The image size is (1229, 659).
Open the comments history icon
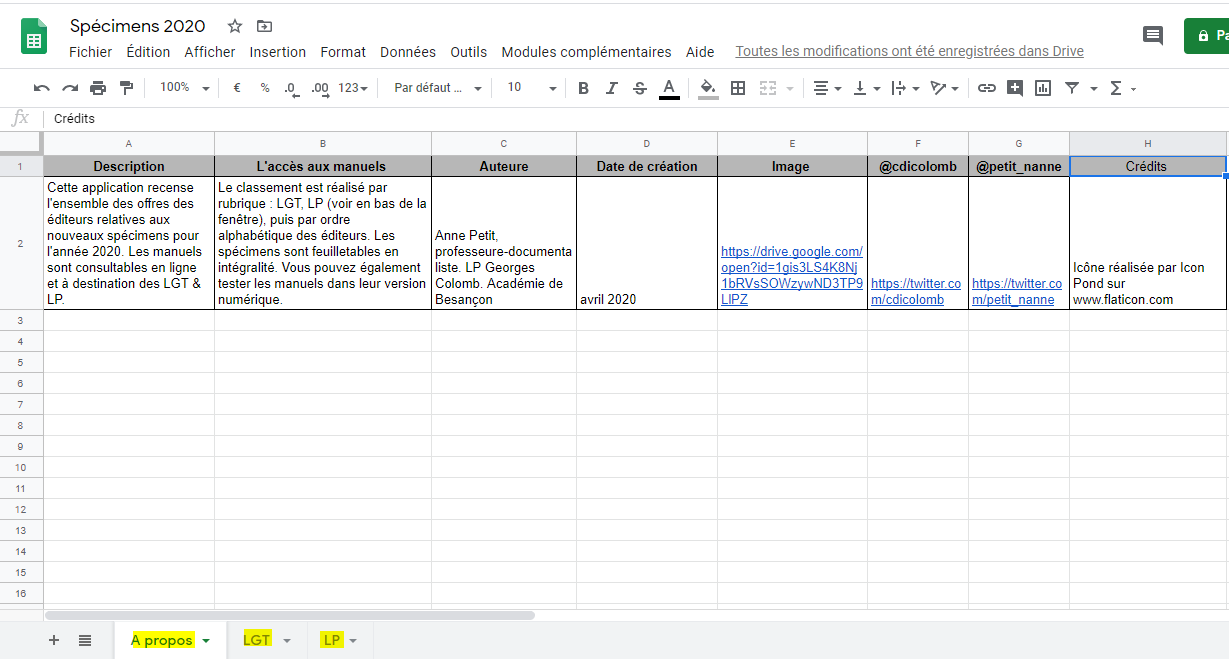click(x=1153, y=35)
